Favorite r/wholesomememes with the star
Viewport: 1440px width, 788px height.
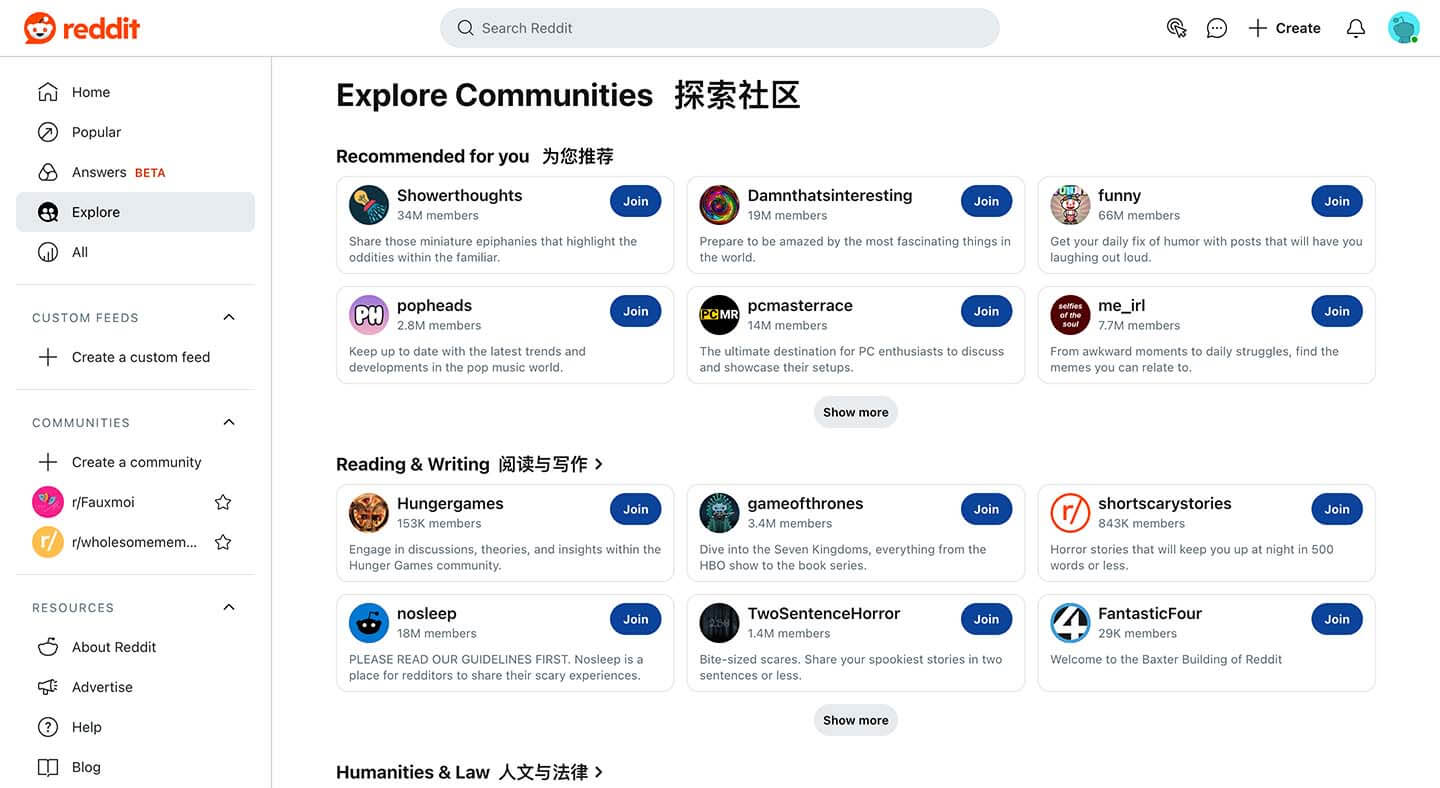pos(223,542)
